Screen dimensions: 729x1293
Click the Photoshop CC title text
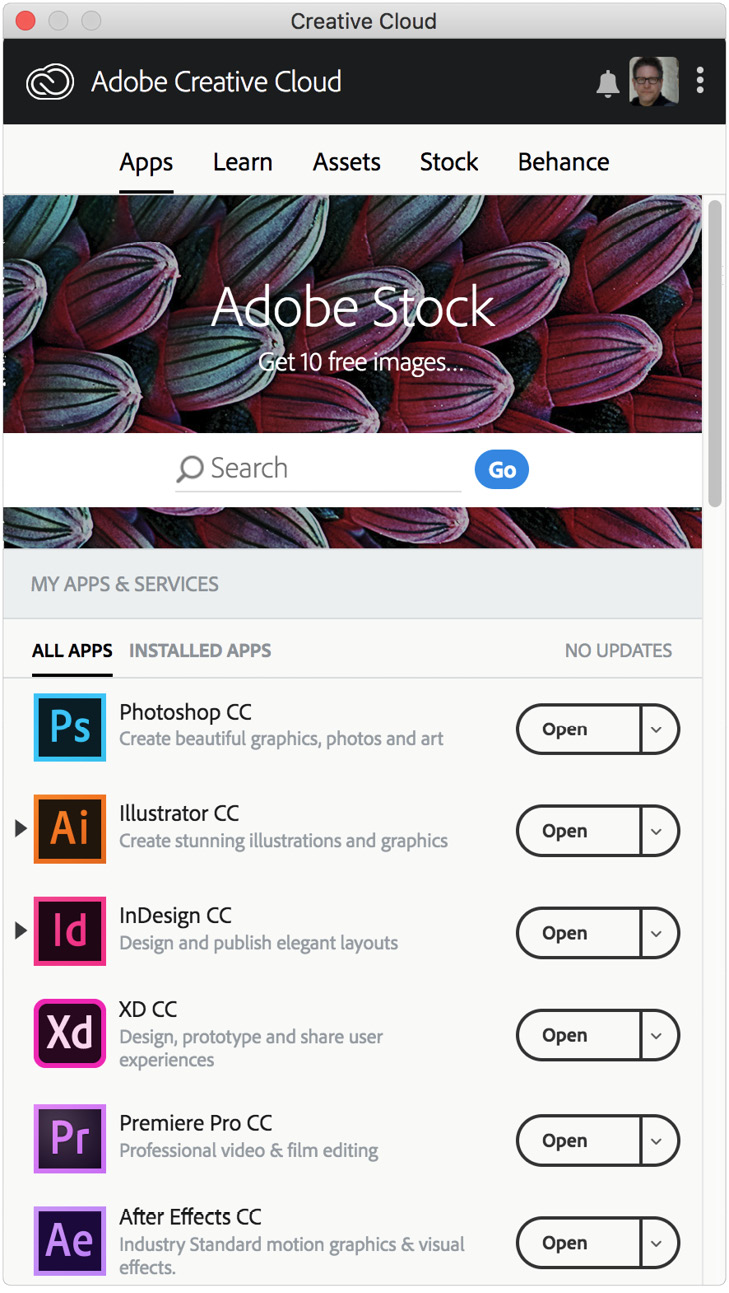coord(185,713)
